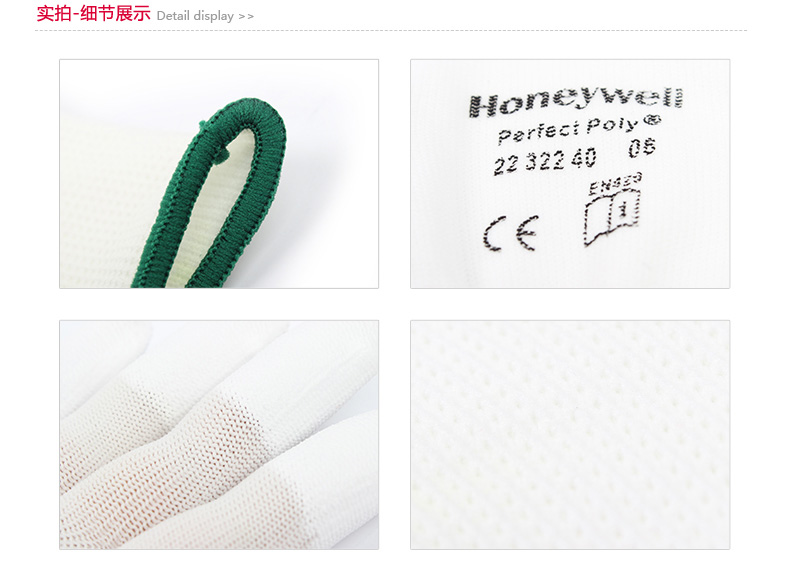Click the number 1 inside EN388 shield
This screenshot has height=579, width=790.
click(624, 208)
